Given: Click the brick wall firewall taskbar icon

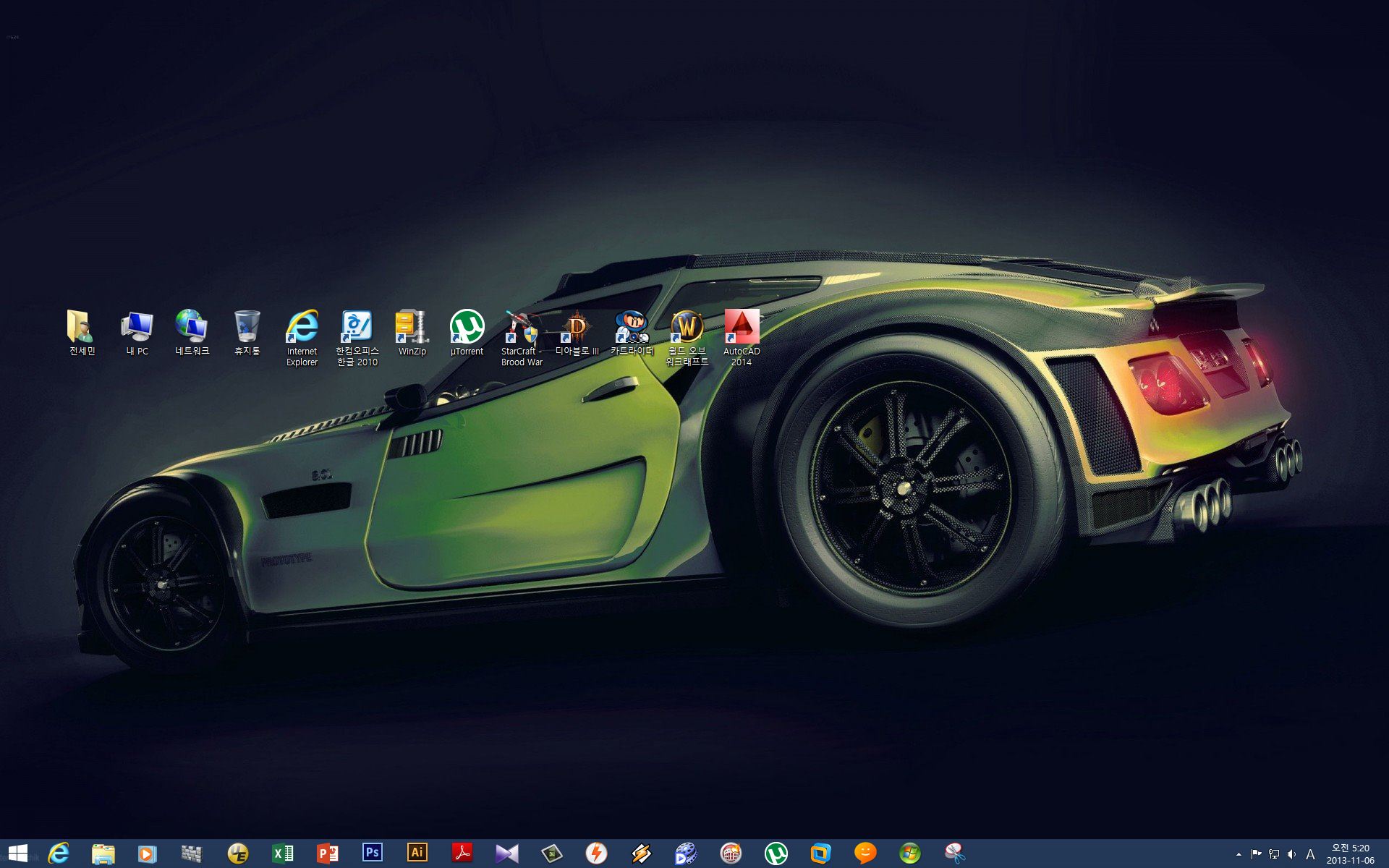Looking at the screenshot, I should click(192, 854).
